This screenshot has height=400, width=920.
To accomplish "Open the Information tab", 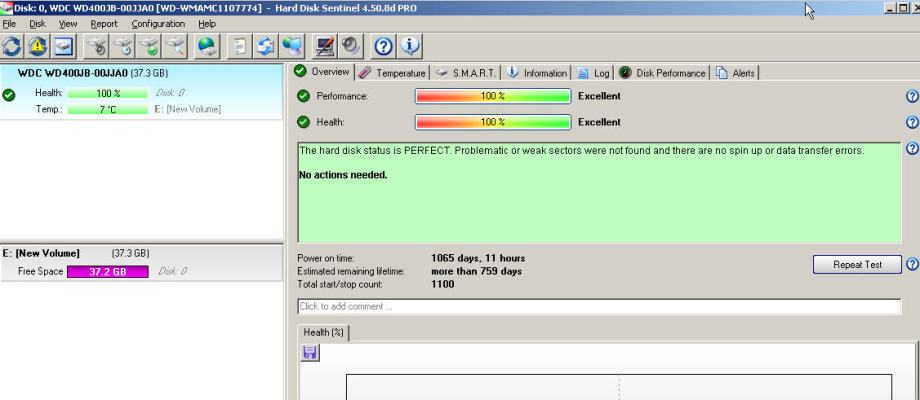I will coord(537,73).
